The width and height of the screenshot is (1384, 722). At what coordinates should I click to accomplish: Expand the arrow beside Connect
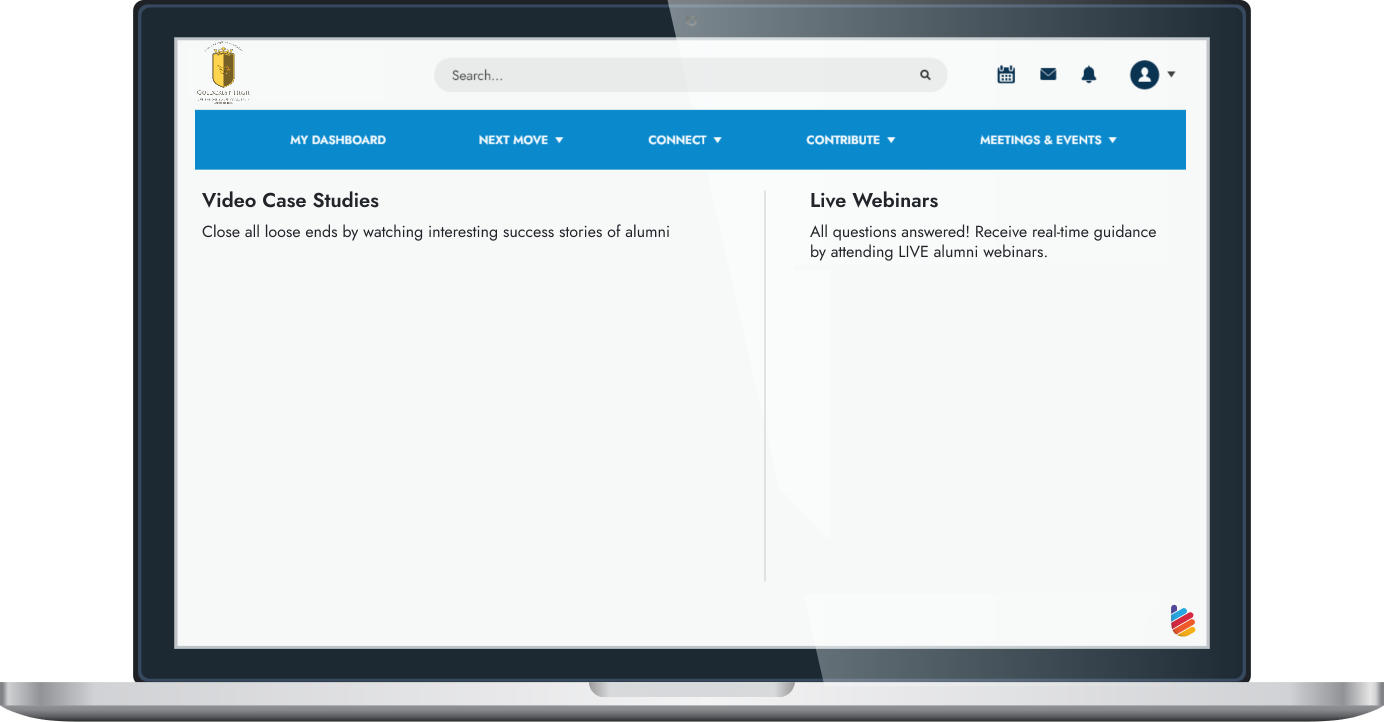pos(717,140)
